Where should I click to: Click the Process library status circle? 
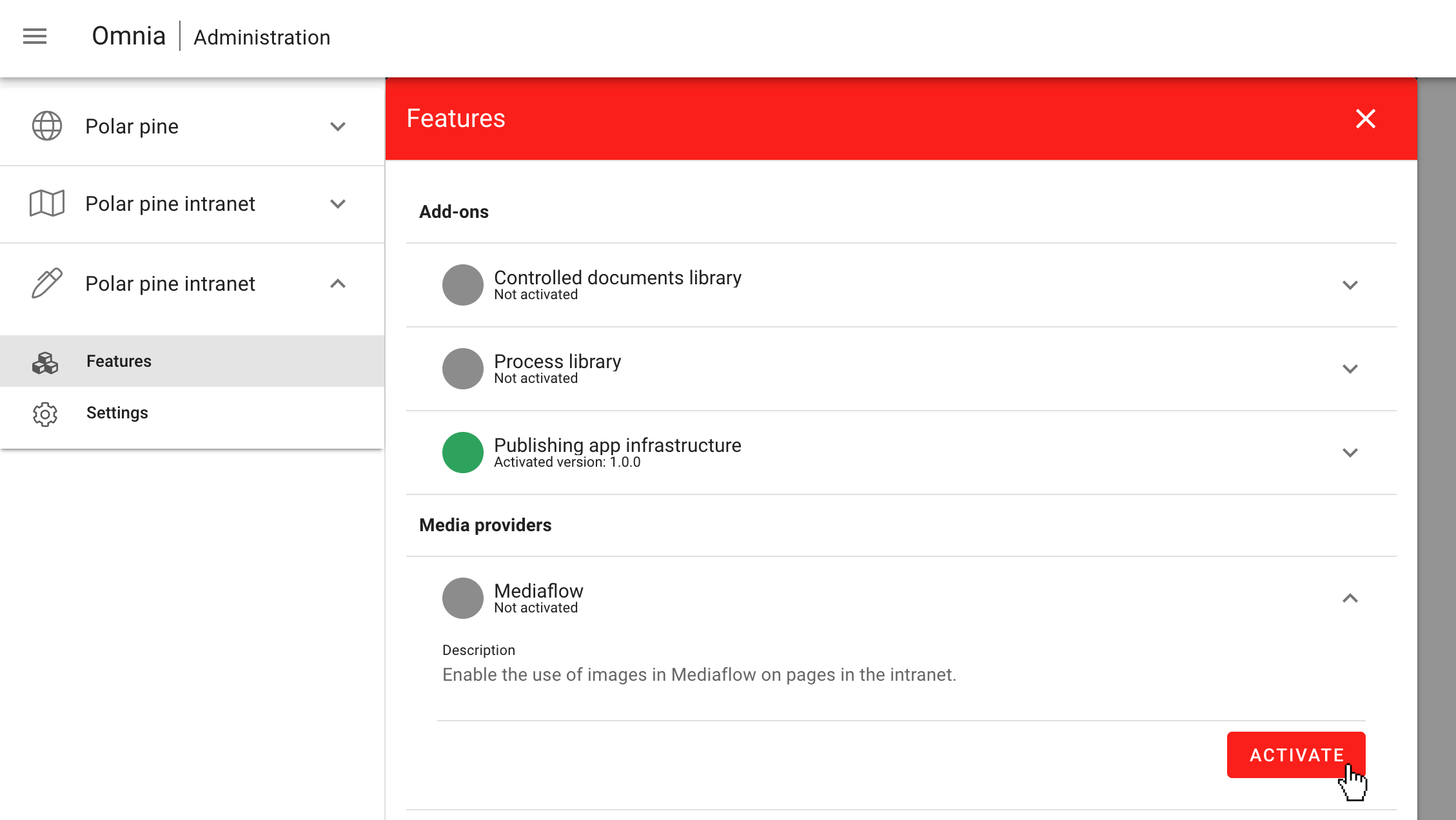pyautogui.click(x=463, y=369)
